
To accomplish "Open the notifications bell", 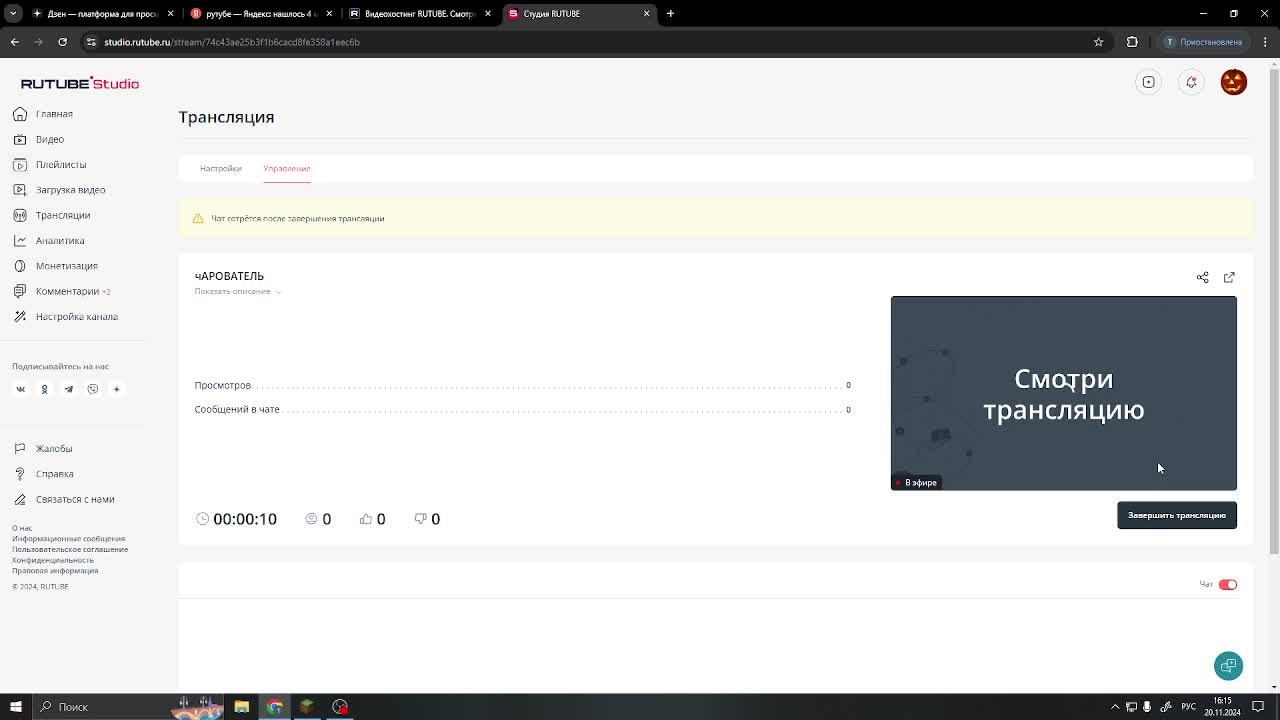I will coord(1191,82).
